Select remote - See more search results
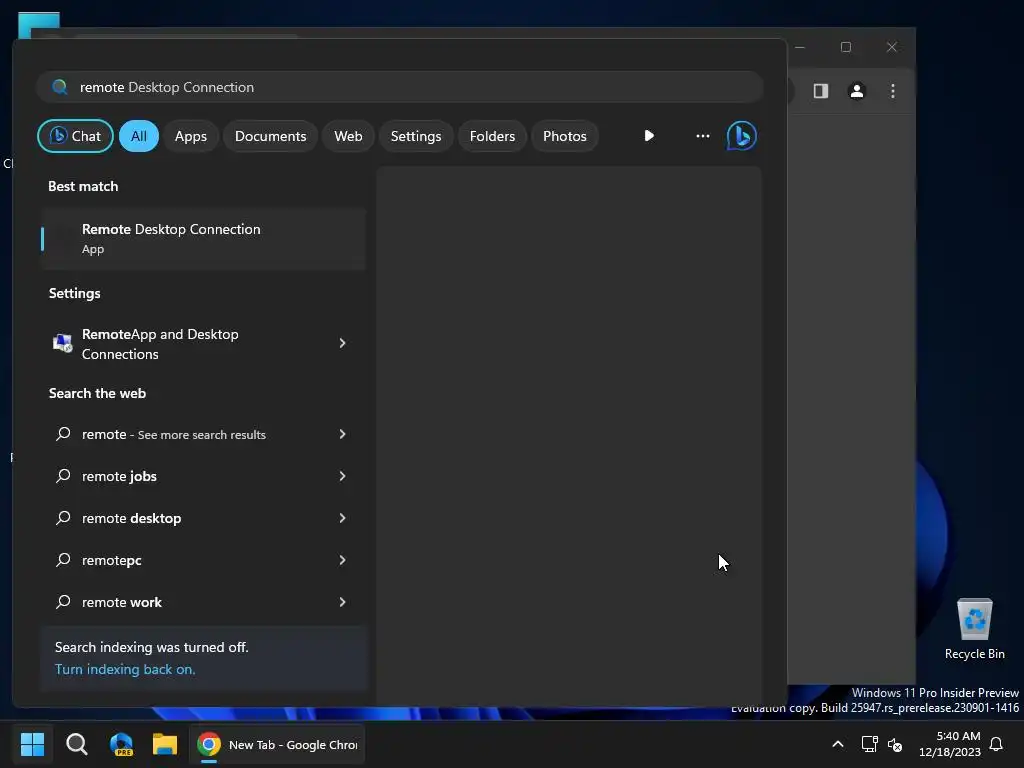This screenshot has width=1024, height=768. point(203,434)
